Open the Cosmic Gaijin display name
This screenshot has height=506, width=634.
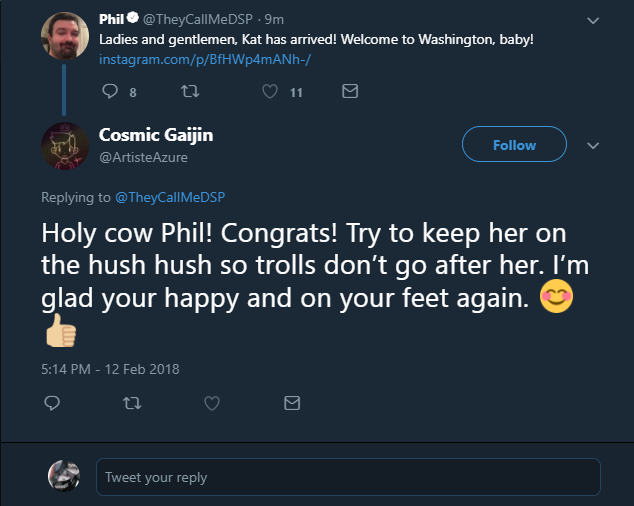click(156, 135)
